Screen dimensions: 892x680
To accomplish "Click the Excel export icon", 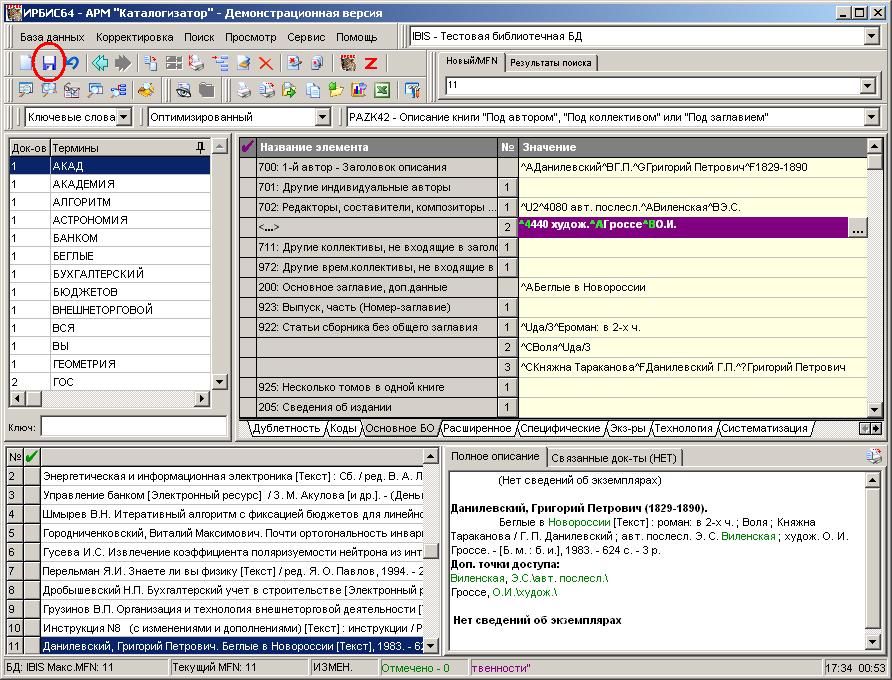I will [381, 91].
